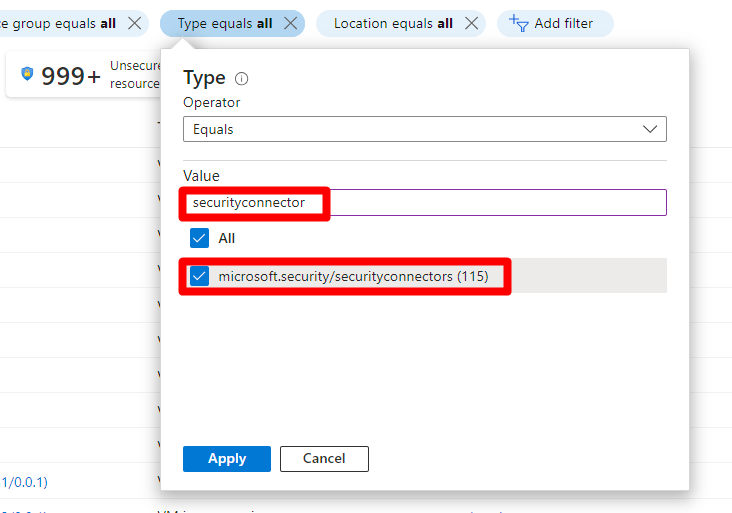Screen dimensions: 732x513
Task: Click the info icon next to Type
Action: click(241, 79)
